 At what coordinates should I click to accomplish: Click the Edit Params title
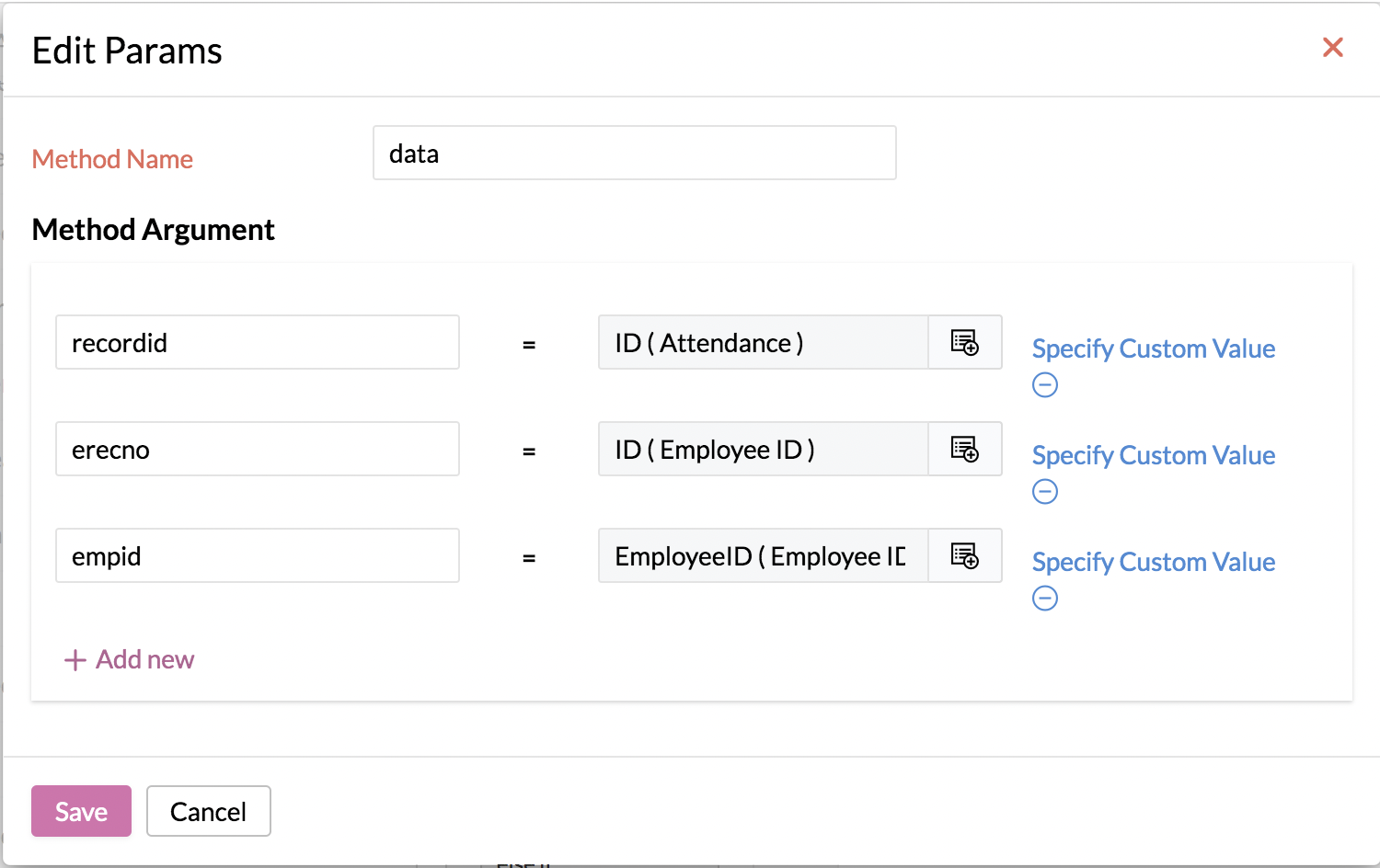coord(127,51)
